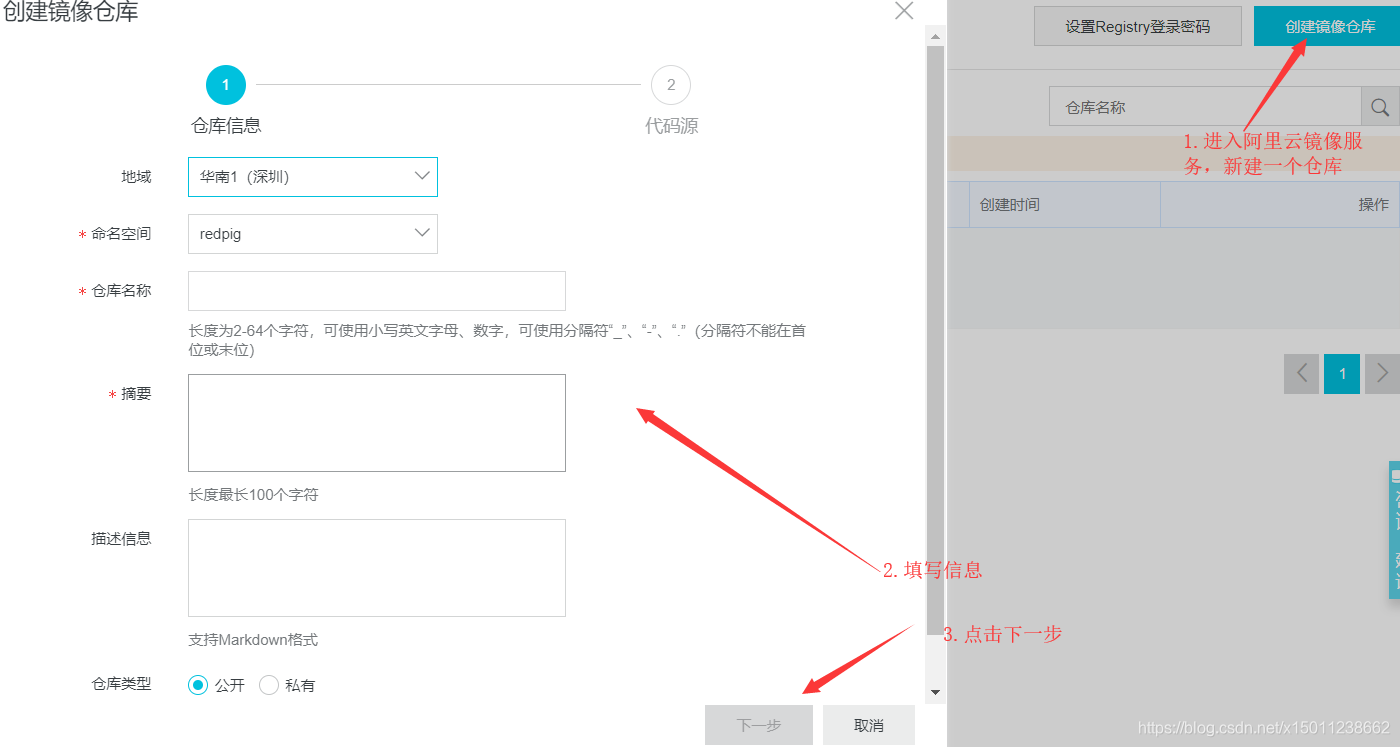The height and width of the screenshot is (747, 1400).
Task: Click the 创建镜像仓库 button at top right
Action: click(1327, 26)
